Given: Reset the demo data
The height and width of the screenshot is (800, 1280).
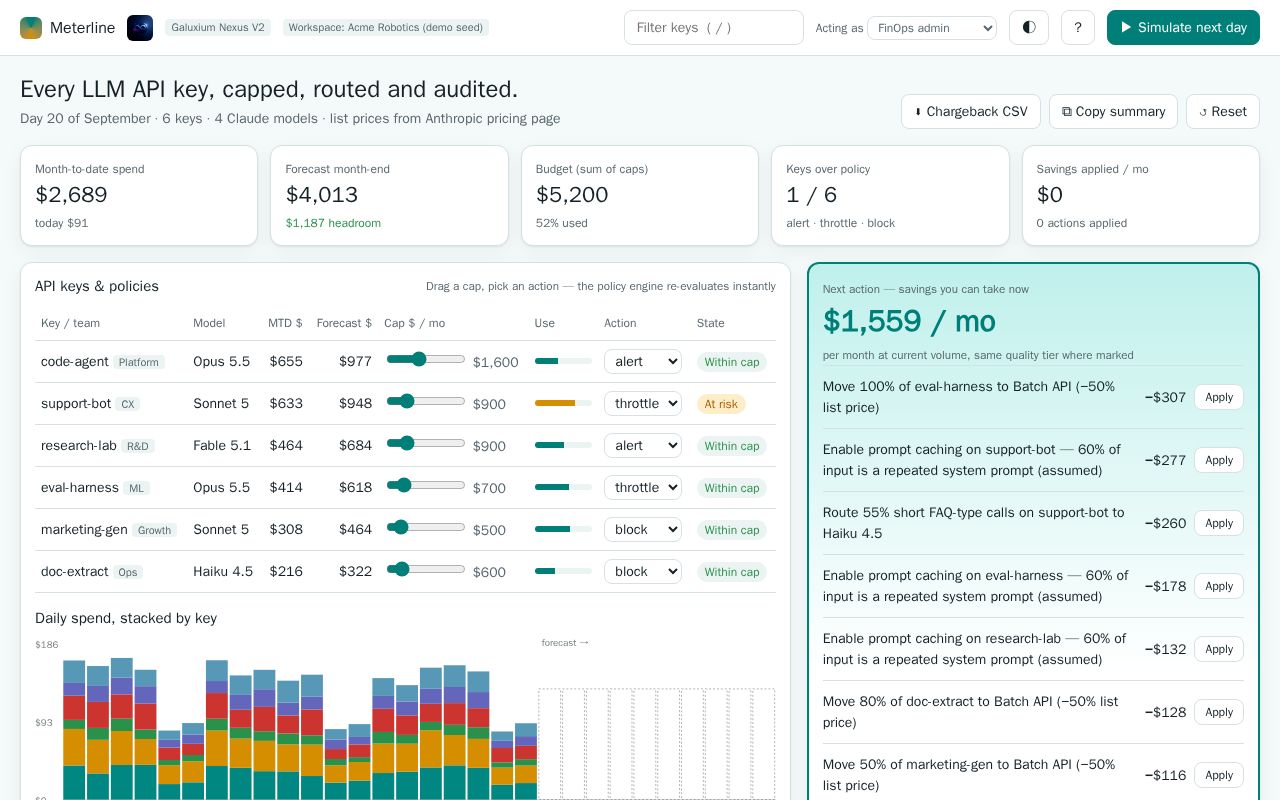Looking at the screenshot, I should coord(1223,112).
